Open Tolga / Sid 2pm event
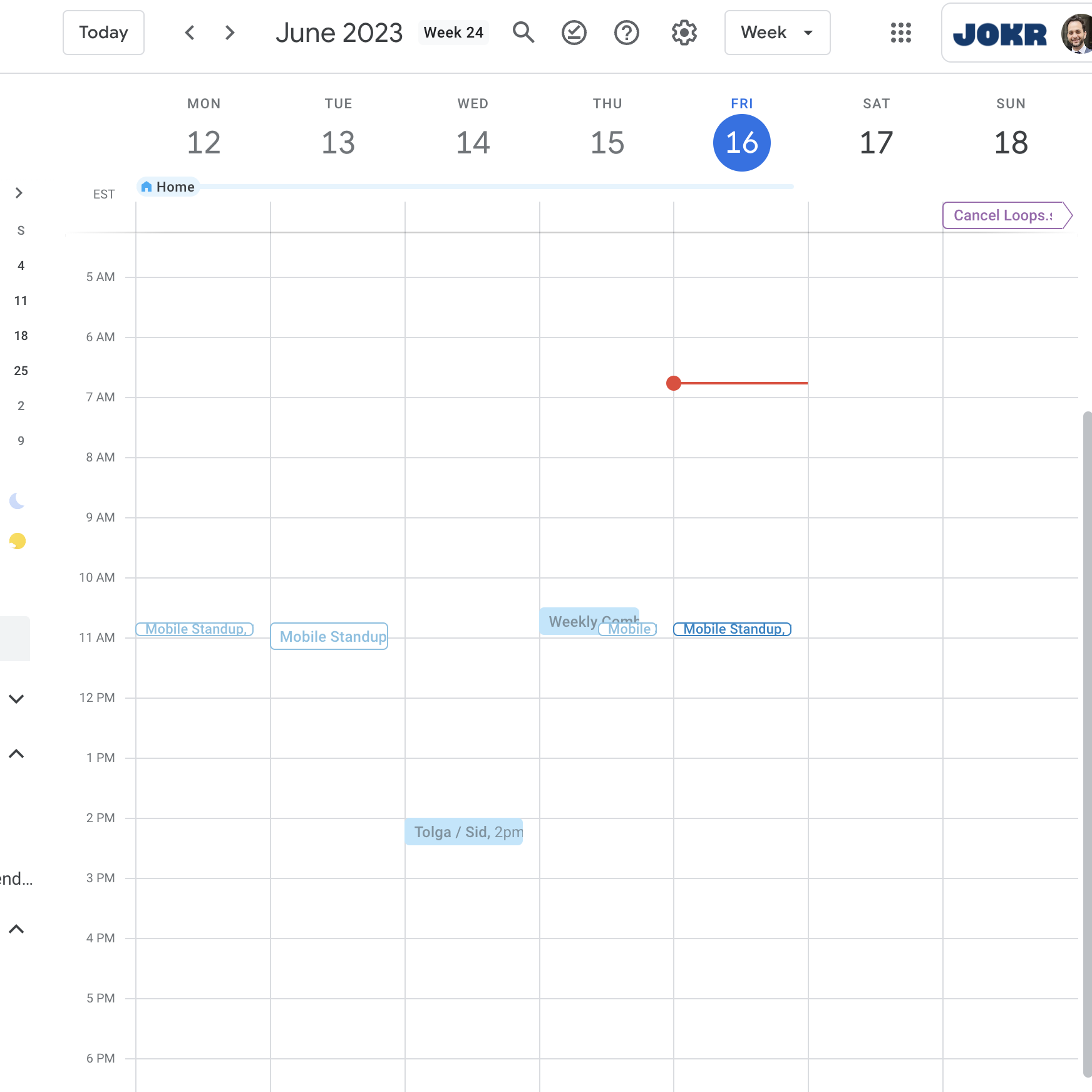 464,832
